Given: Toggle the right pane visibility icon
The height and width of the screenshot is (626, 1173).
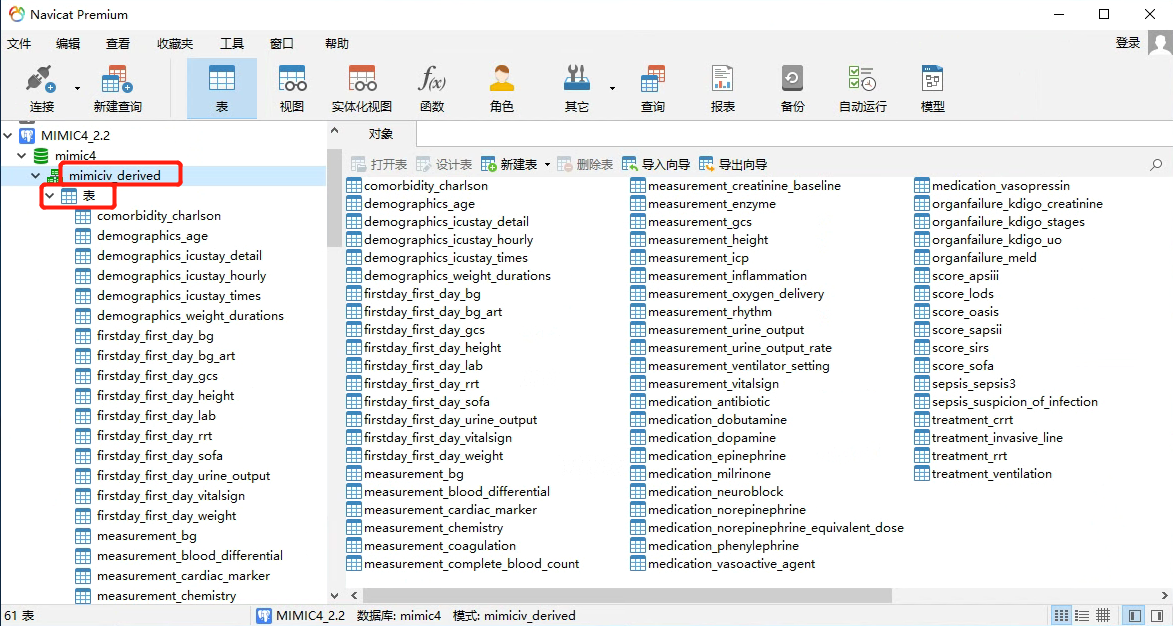Looking at the screenshot, I should pos(1157,616).
